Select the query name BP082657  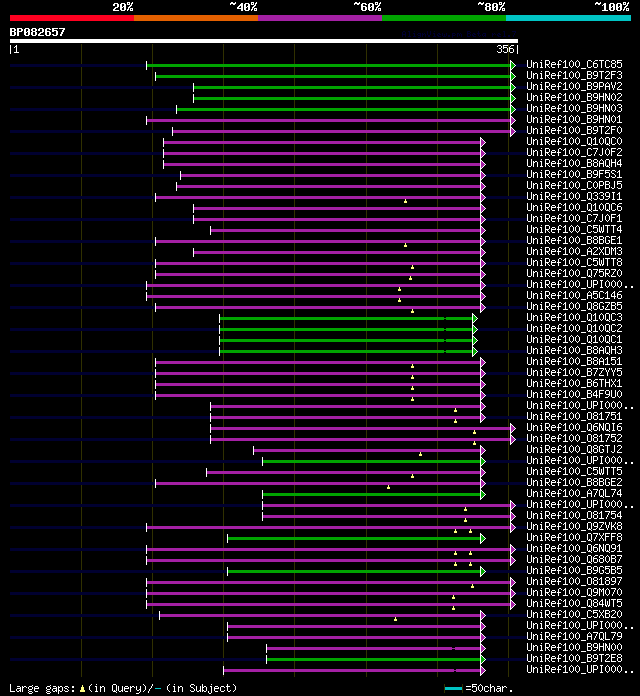tap(37, 32)
